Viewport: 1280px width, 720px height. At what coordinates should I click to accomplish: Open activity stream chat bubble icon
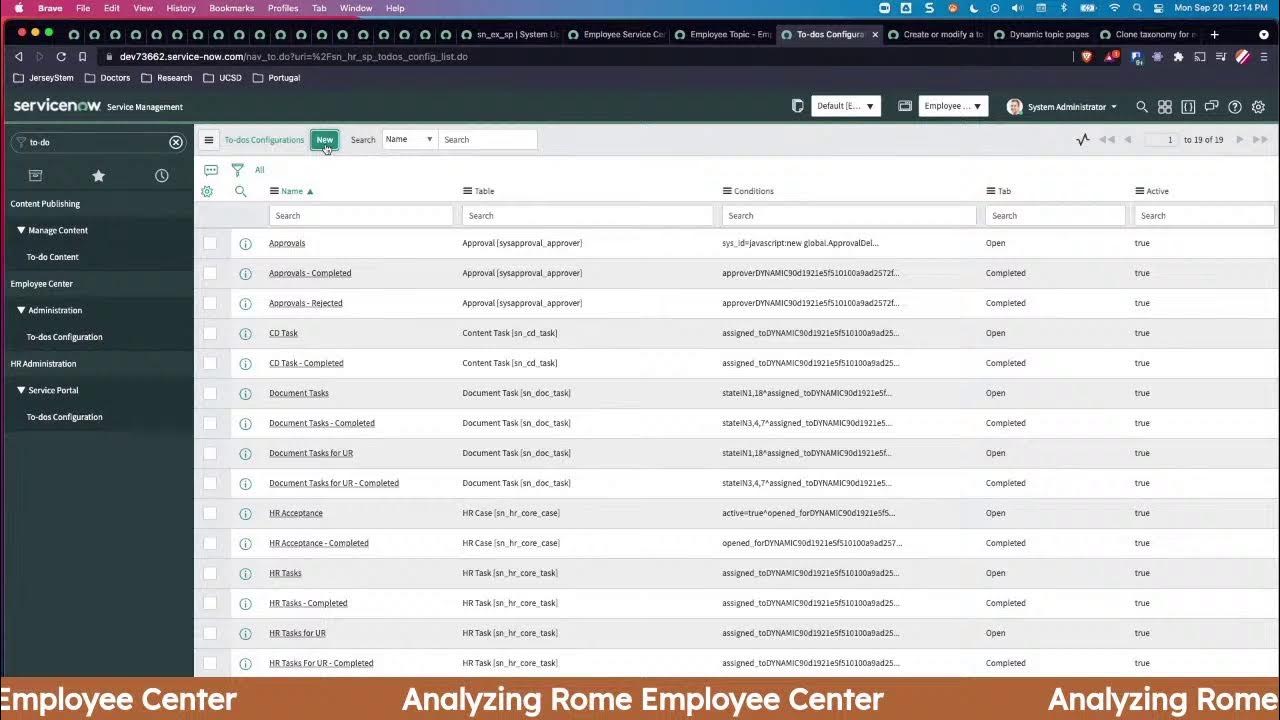click(x=211, y=170)
